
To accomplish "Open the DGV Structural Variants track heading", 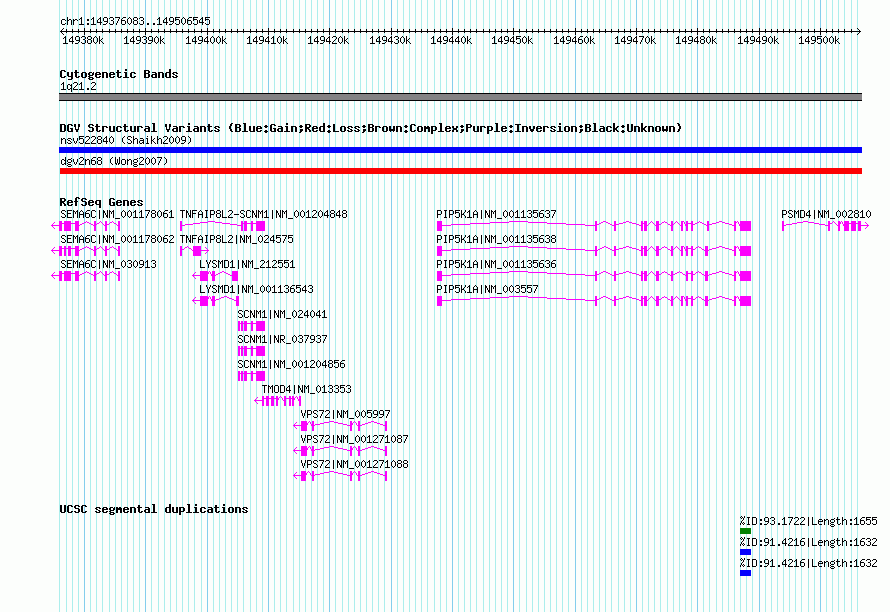I will pos(370,128).
